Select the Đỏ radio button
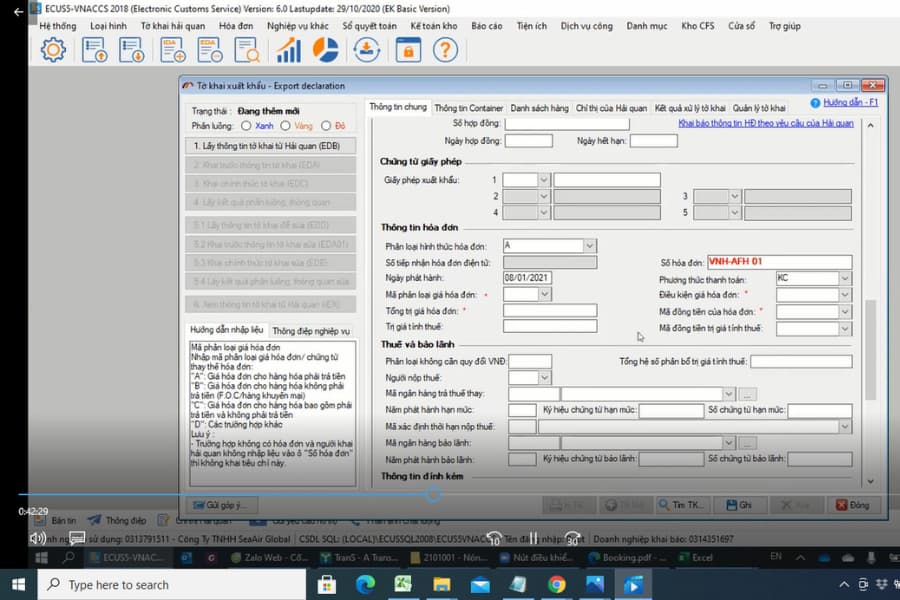The height and width of the screenshot is (600, 900). (x=326, y=126)
